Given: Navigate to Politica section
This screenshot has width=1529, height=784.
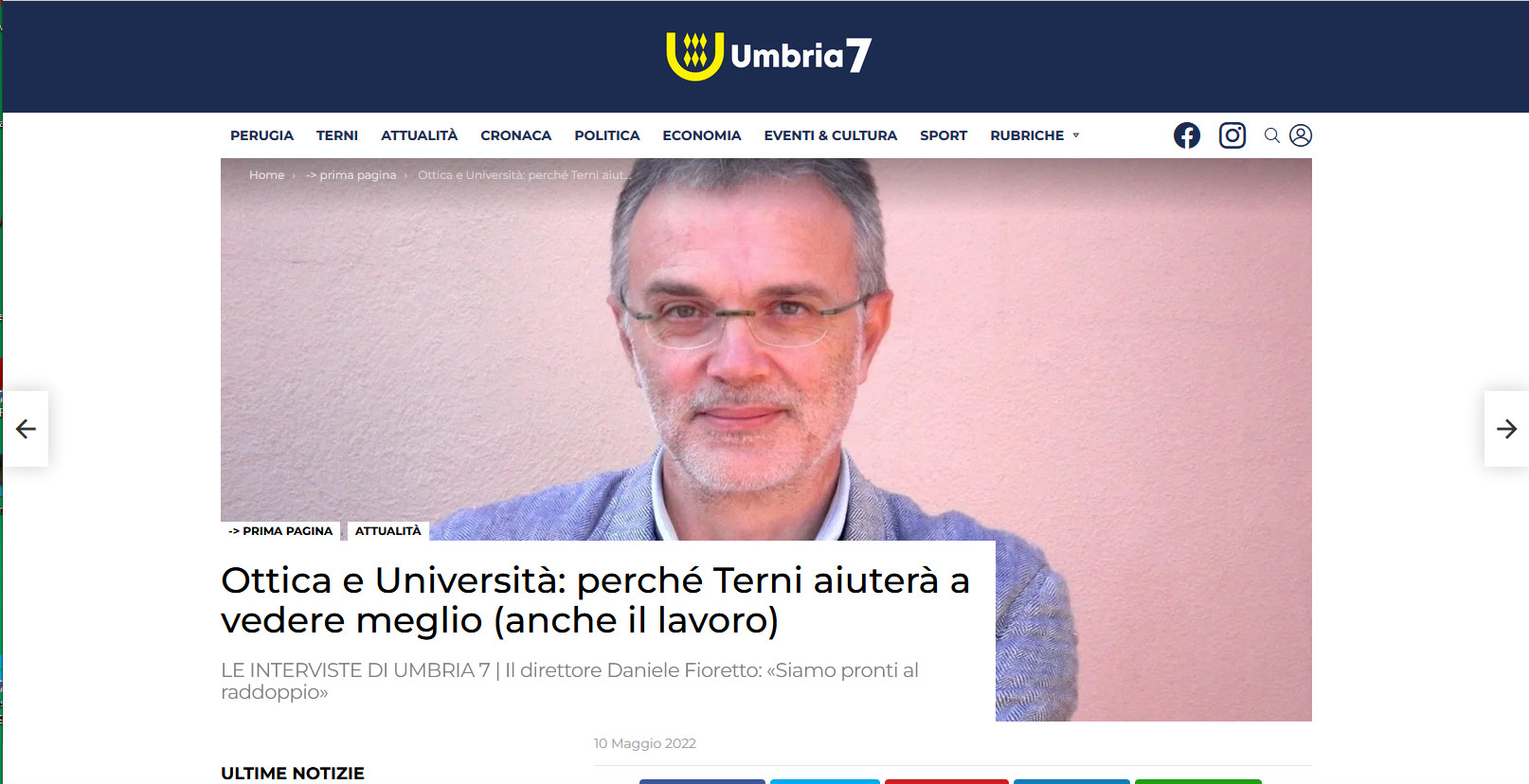Looking at the screenshot, I should coord(607,135).
